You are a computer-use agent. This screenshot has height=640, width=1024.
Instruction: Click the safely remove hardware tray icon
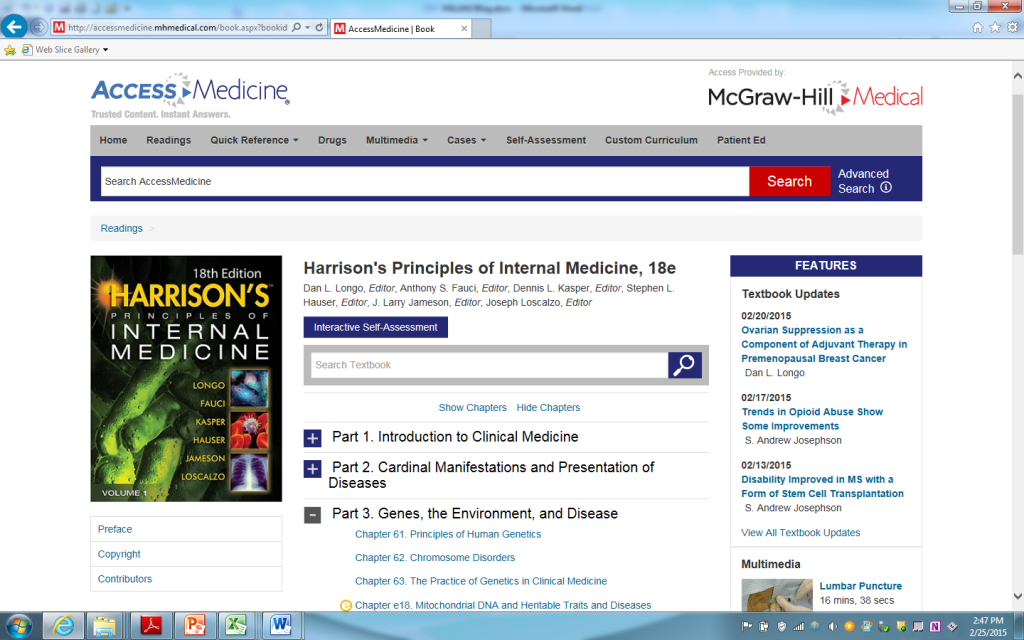point(884,626)
